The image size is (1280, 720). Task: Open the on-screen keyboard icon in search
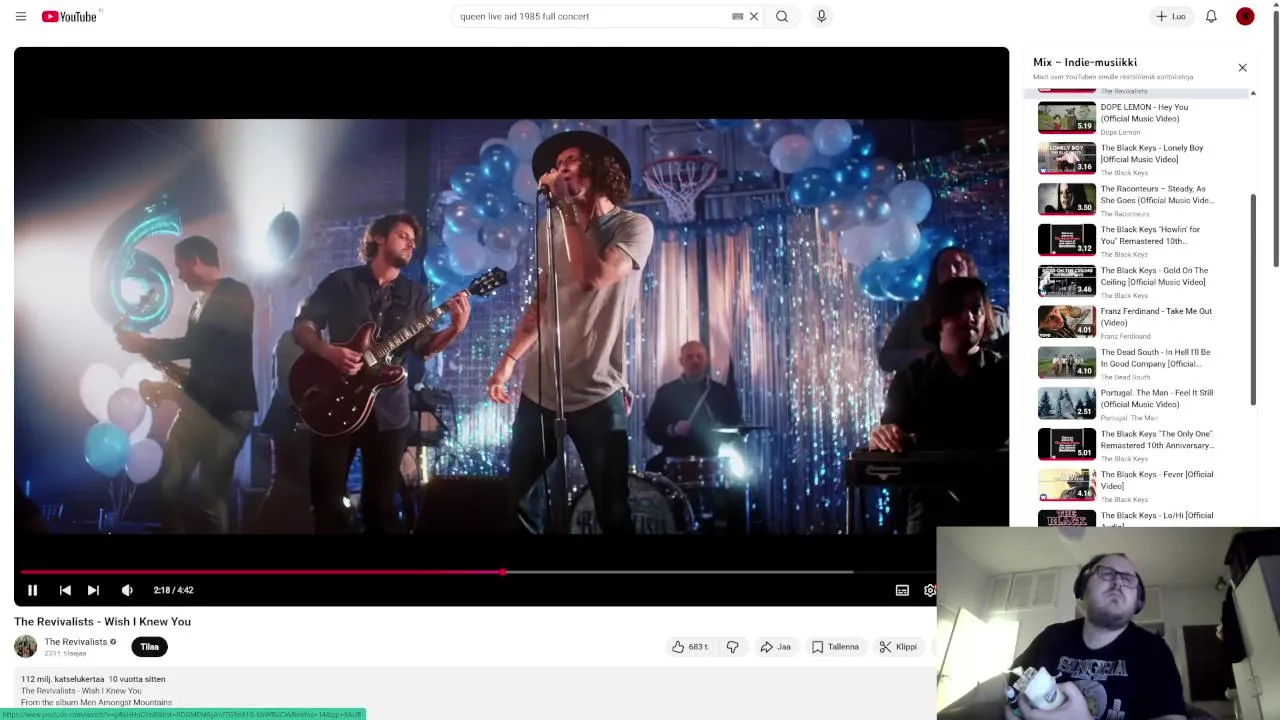pyautogui.click(x=737, y=16)
